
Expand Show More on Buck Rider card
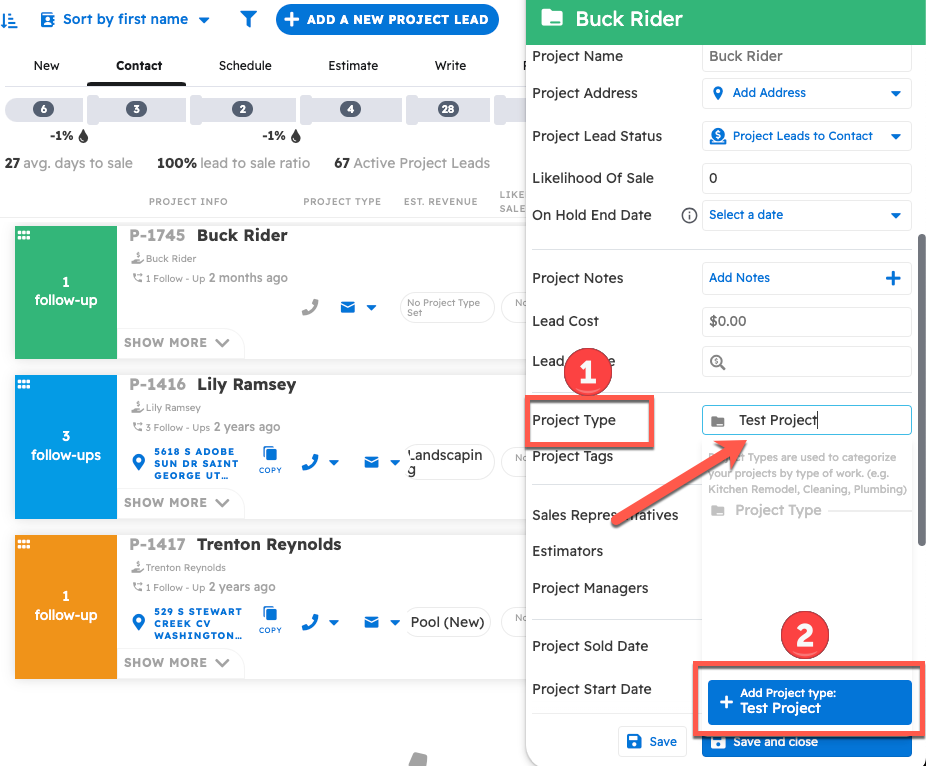point(177,342)
